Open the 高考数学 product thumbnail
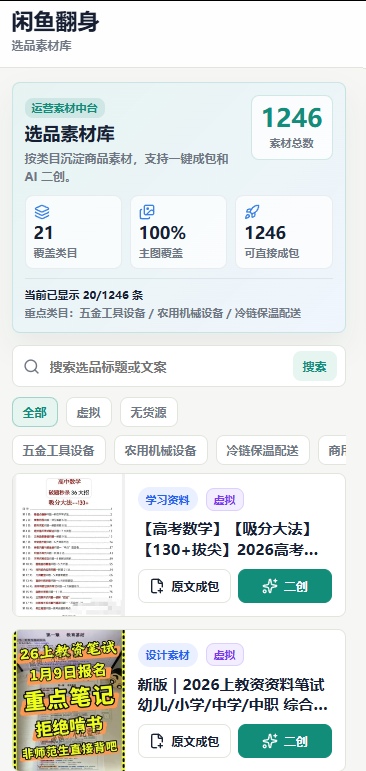This screenshot has width=366, height=771. point(69,545)
